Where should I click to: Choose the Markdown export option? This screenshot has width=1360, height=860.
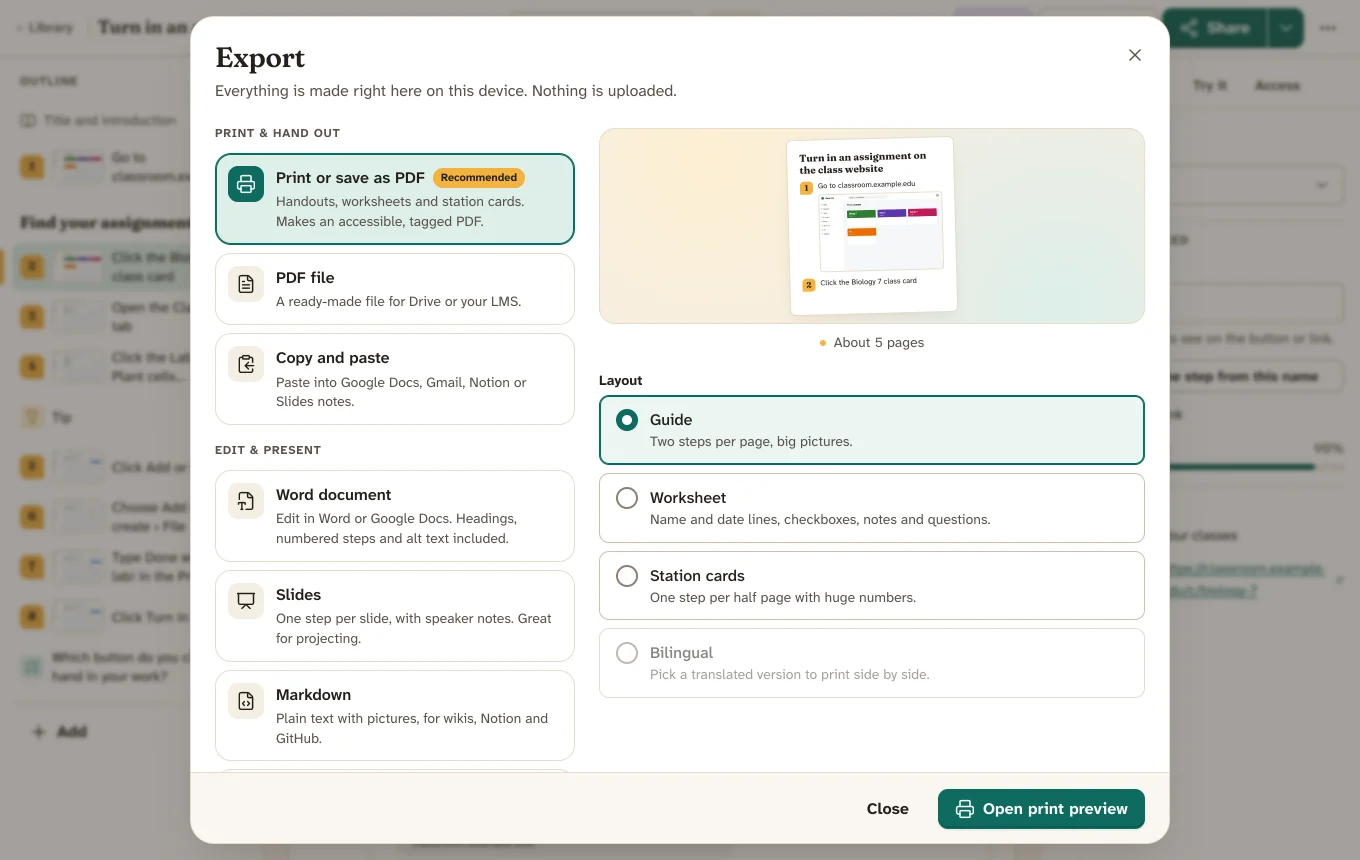click(395, 716)
